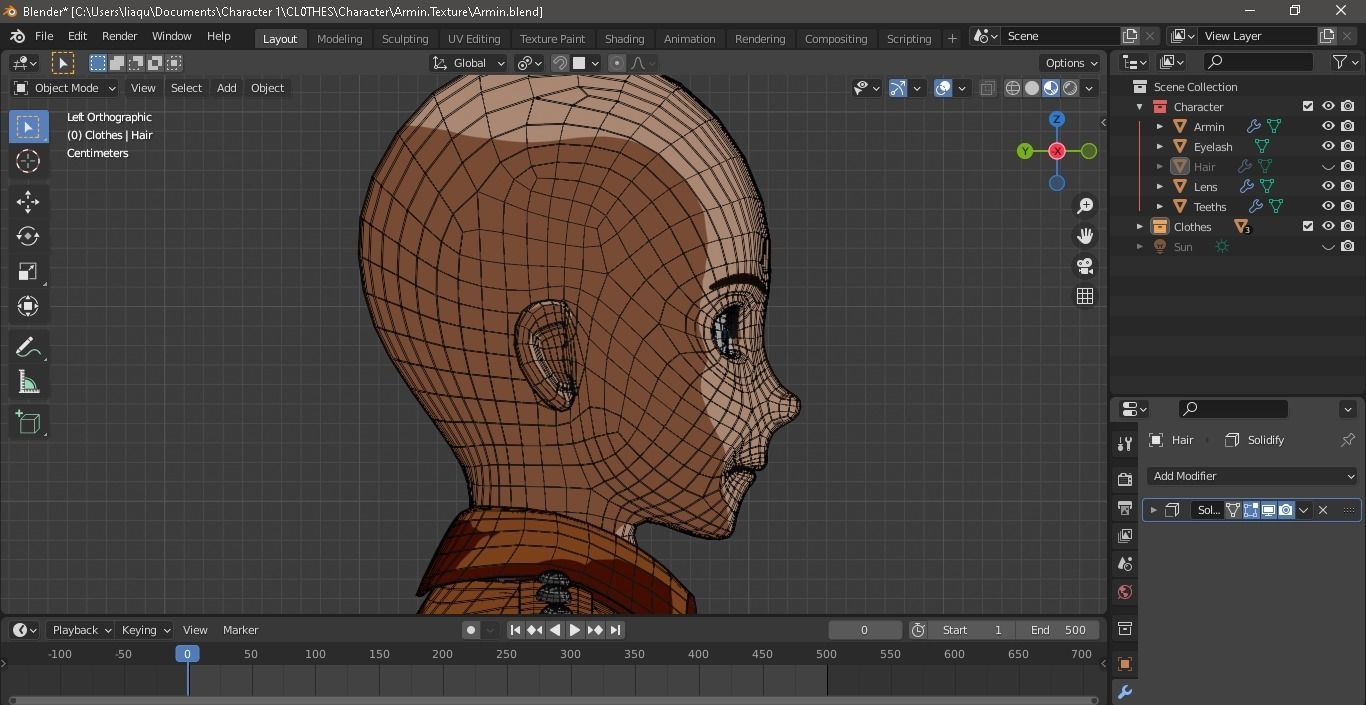Open the Render menu
This screenshot has height=705, width=1366.
[119, 35]
